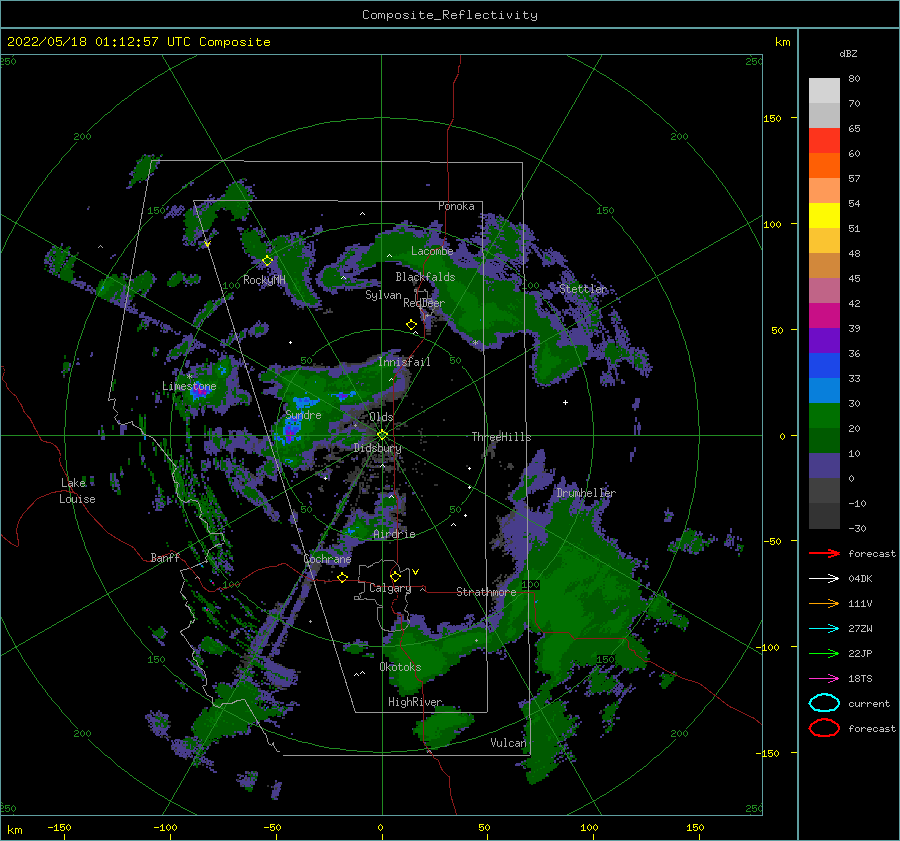Viewport: 900px width, 841px height.
Task: Select the Sundre map label
Action: coord(303,414)
